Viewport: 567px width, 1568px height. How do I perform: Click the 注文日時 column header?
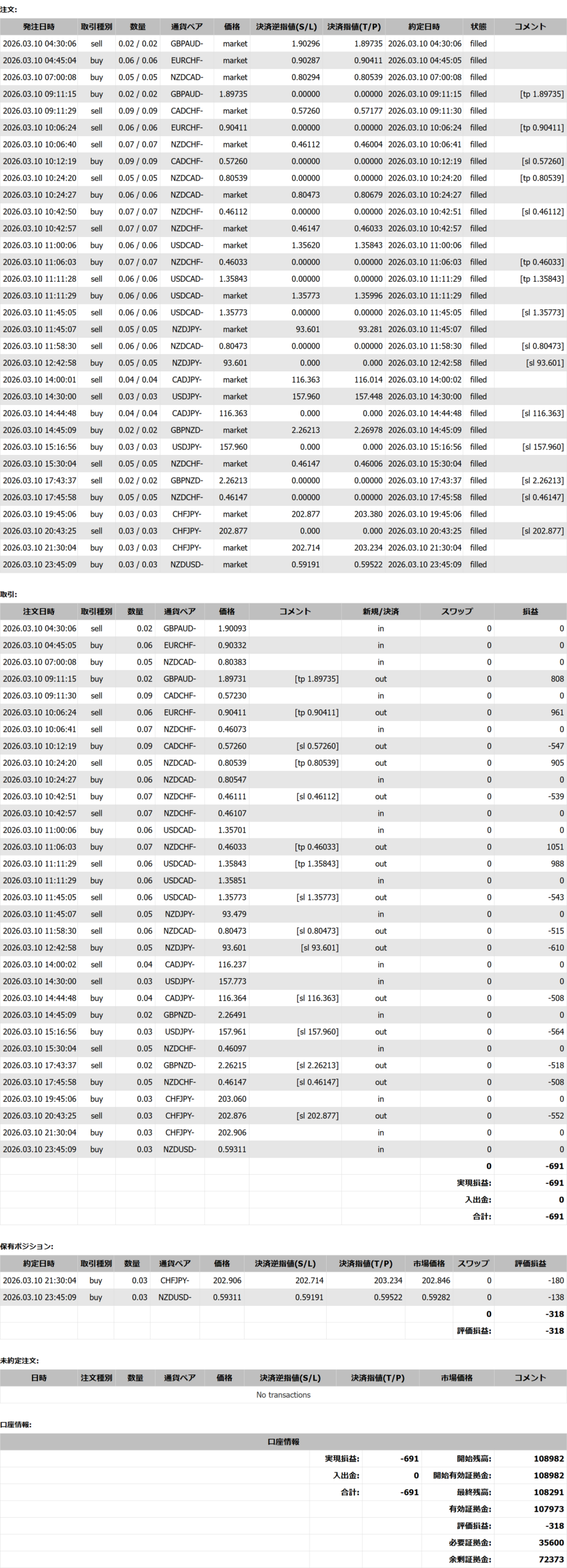tap(39, 611)
